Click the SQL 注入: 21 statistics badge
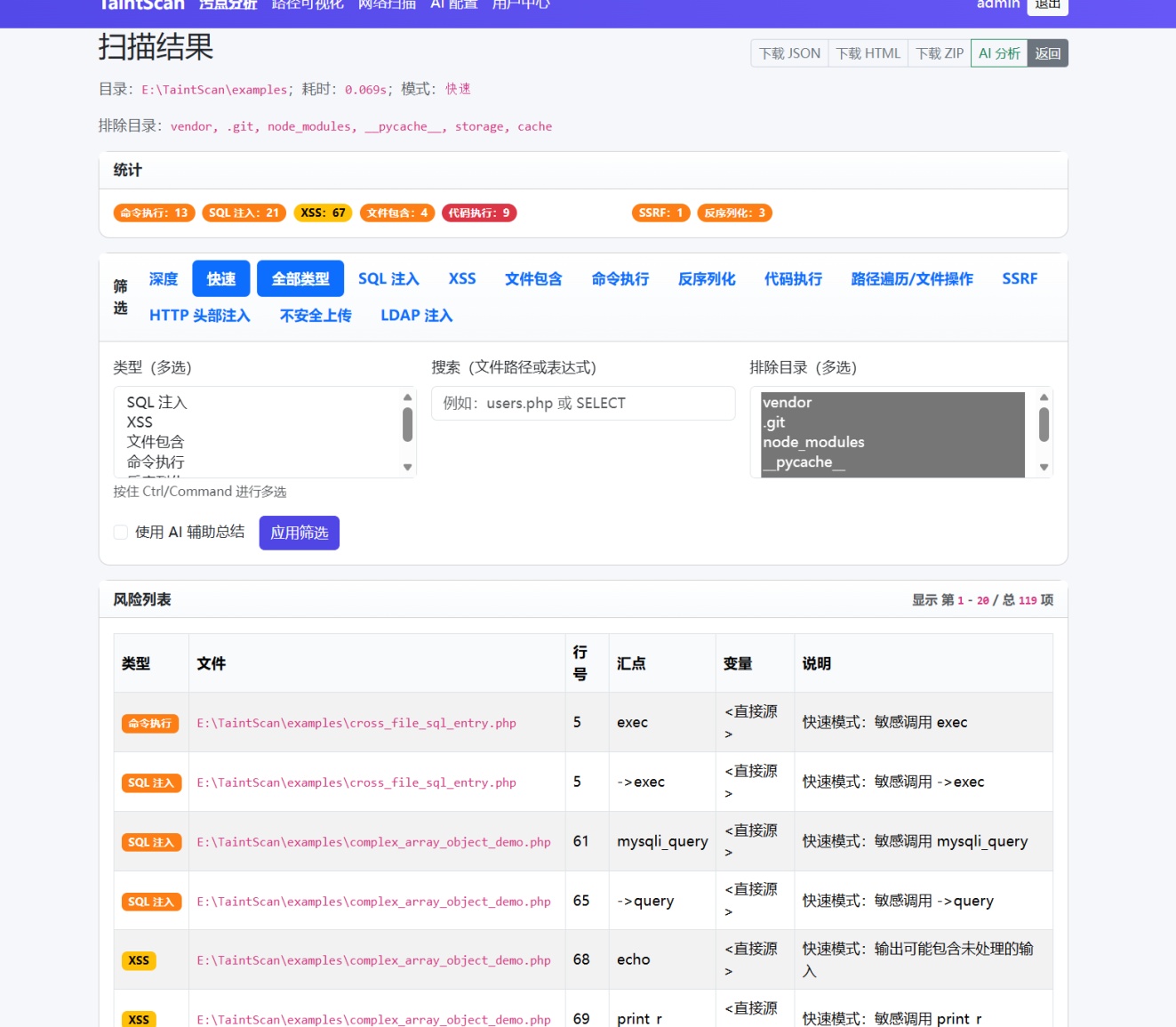The height and width of the screenshot is (1027, 1176). coord(244,213)
